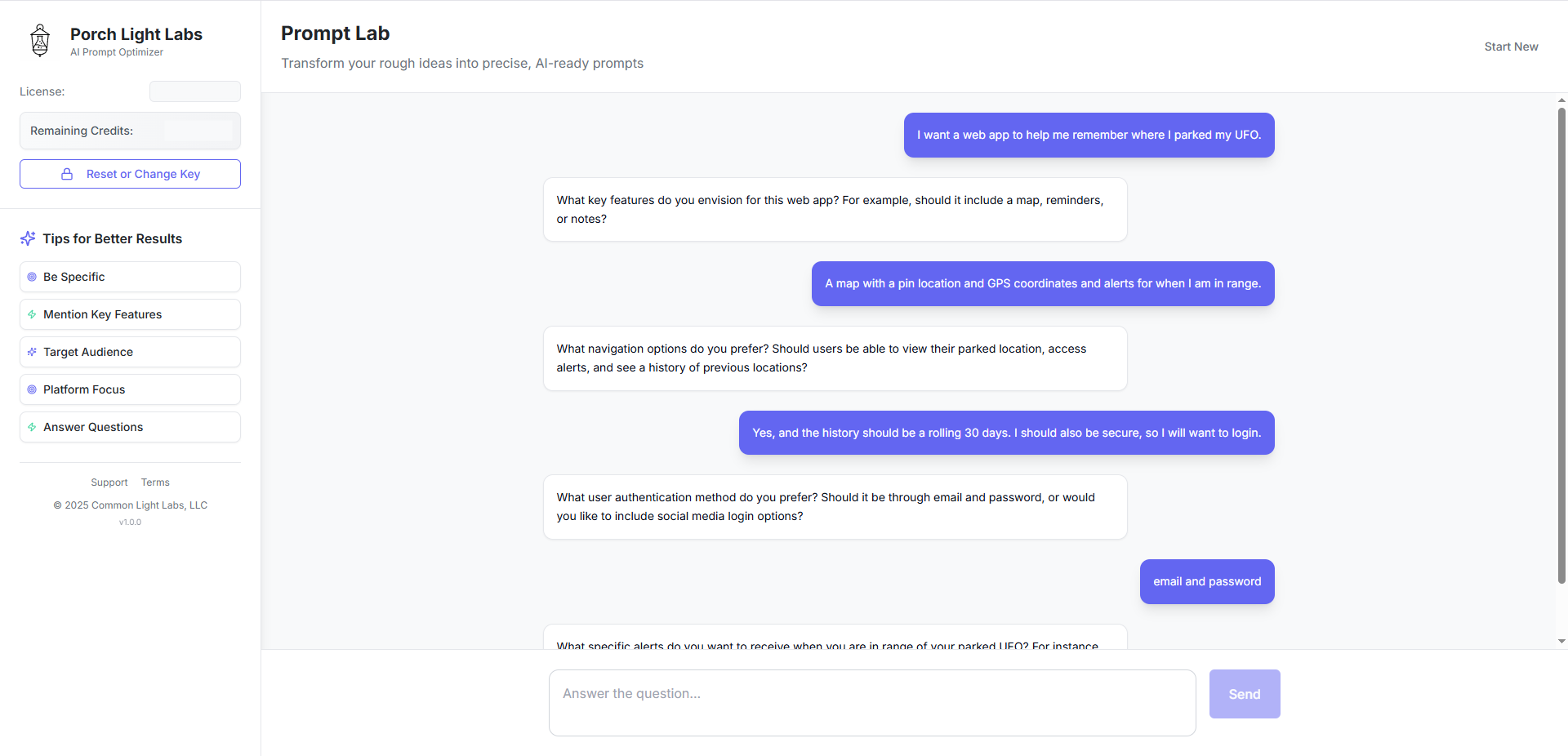
Task: Click the Target Audience sparkle icon
Action: coord(32,352)
